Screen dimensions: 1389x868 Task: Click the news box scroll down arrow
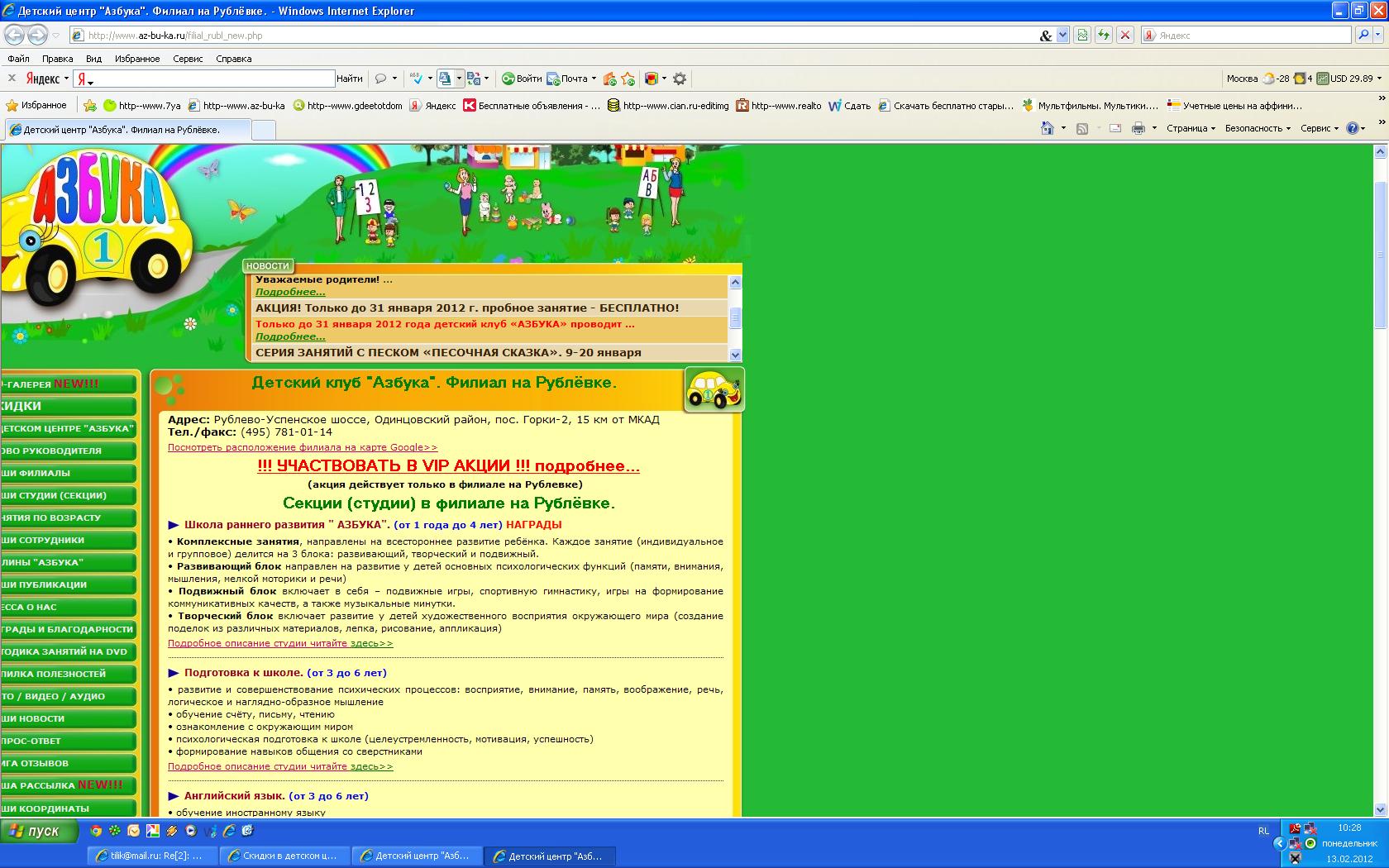[x=735, y=354]
